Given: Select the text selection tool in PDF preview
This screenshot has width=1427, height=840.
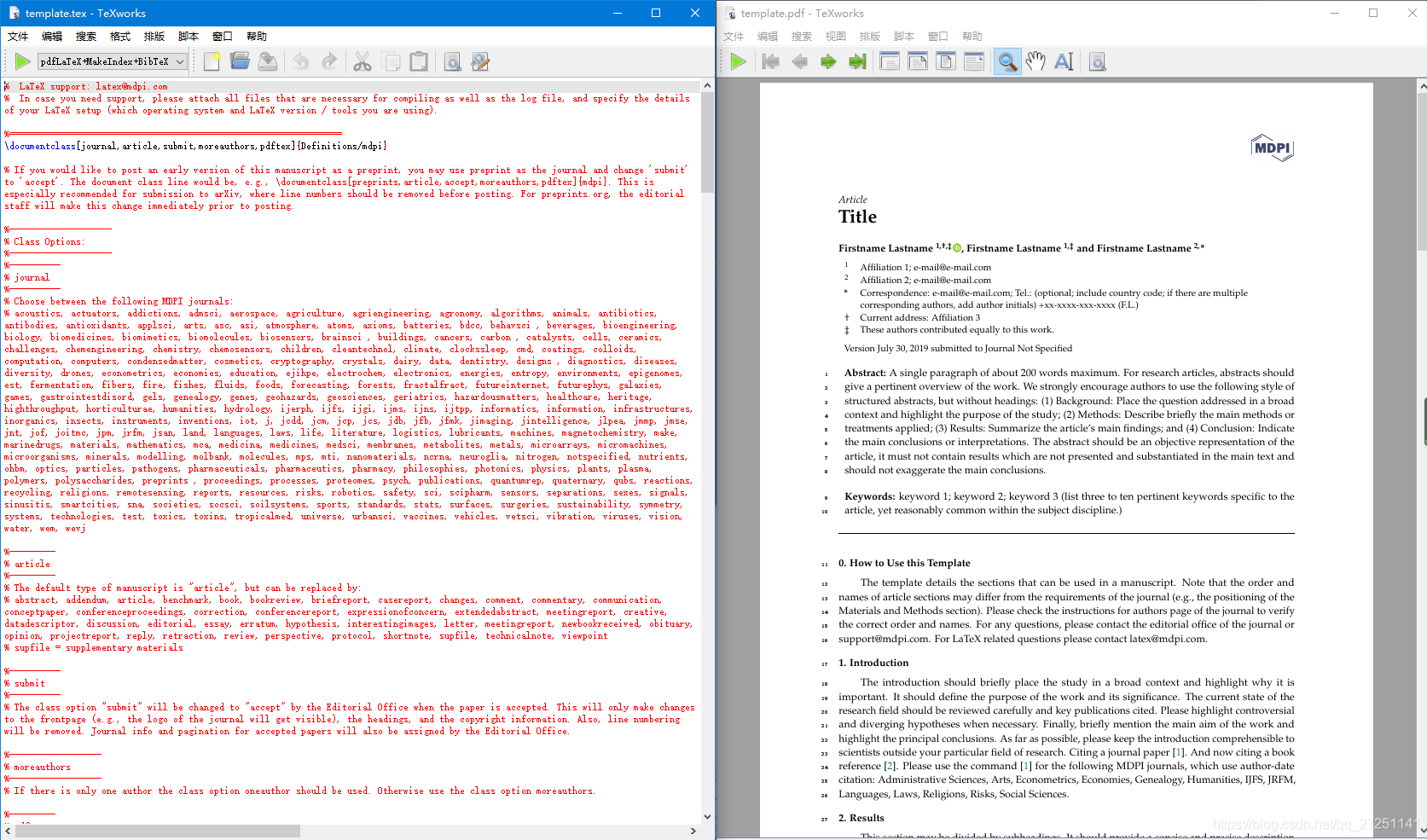Looking at the screenshot, I should (x=1064, y=61).
